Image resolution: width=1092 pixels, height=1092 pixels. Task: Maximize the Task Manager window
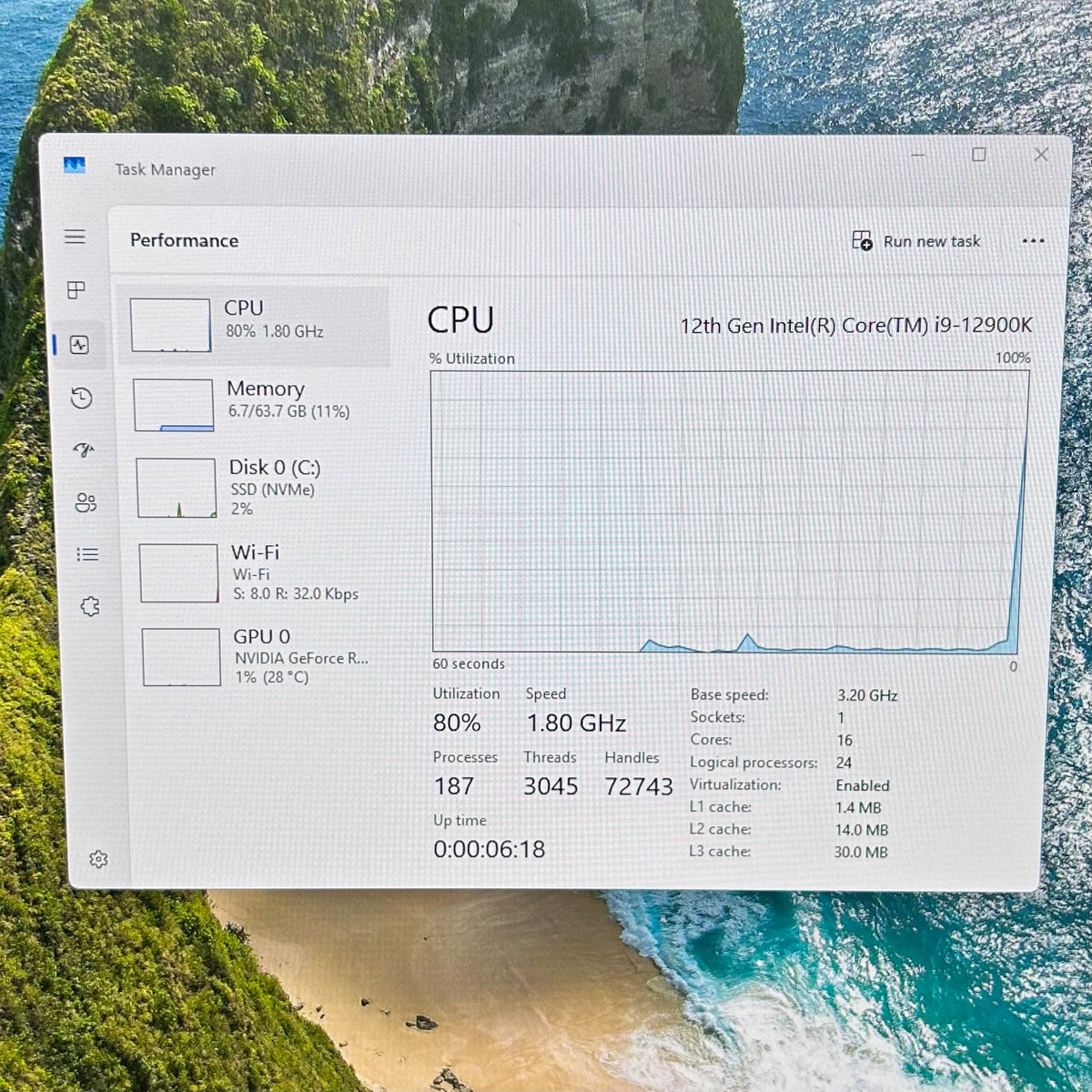coord(979,155)
